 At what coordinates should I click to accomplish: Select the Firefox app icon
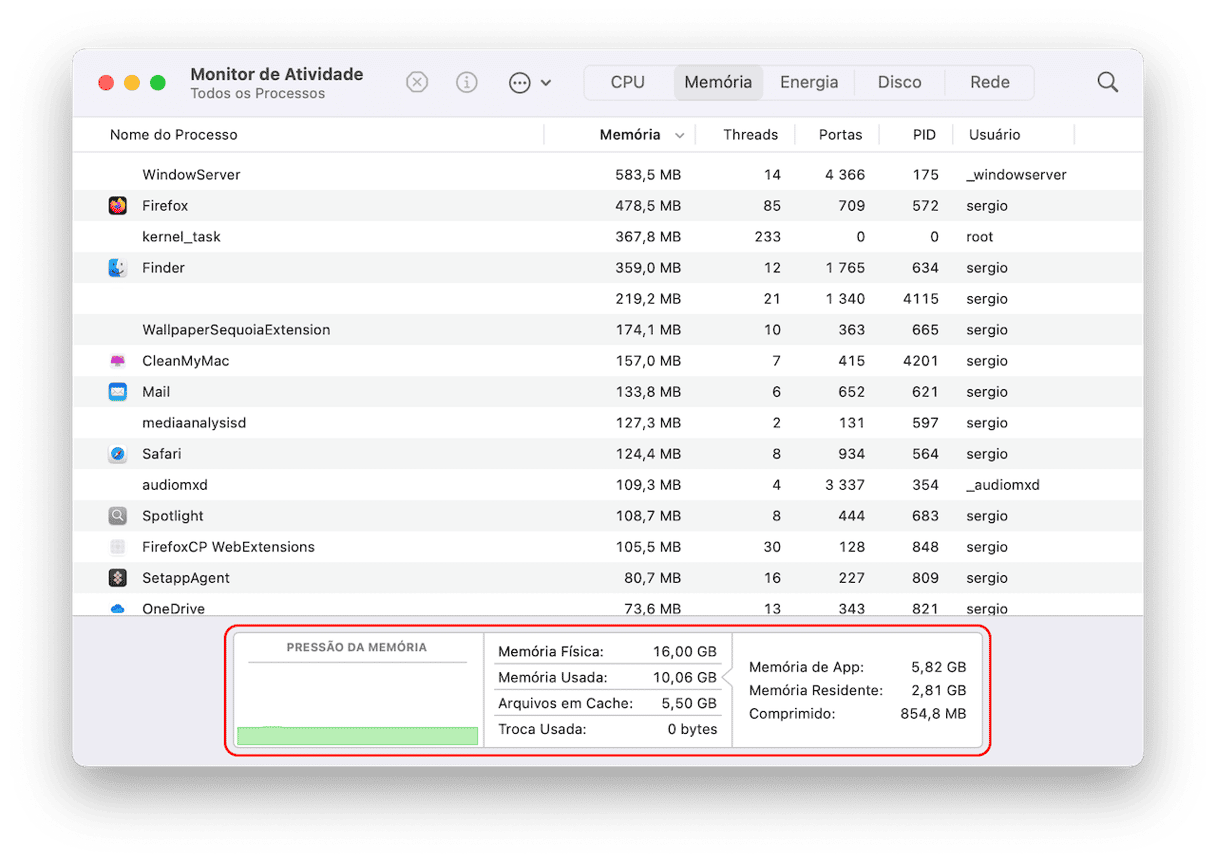[118, 206]
